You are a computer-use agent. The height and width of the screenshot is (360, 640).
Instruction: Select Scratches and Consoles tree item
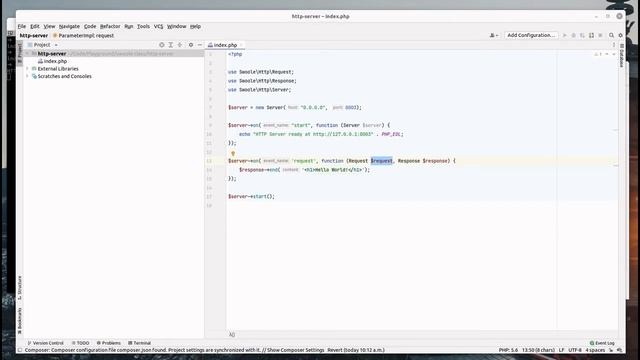(x=62, y=76)
